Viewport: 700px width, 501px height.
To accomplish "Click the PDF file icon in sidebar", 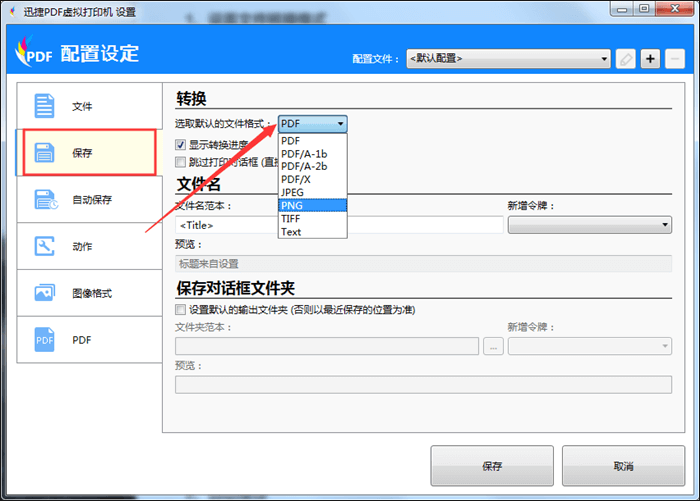I will coord(44,340).
